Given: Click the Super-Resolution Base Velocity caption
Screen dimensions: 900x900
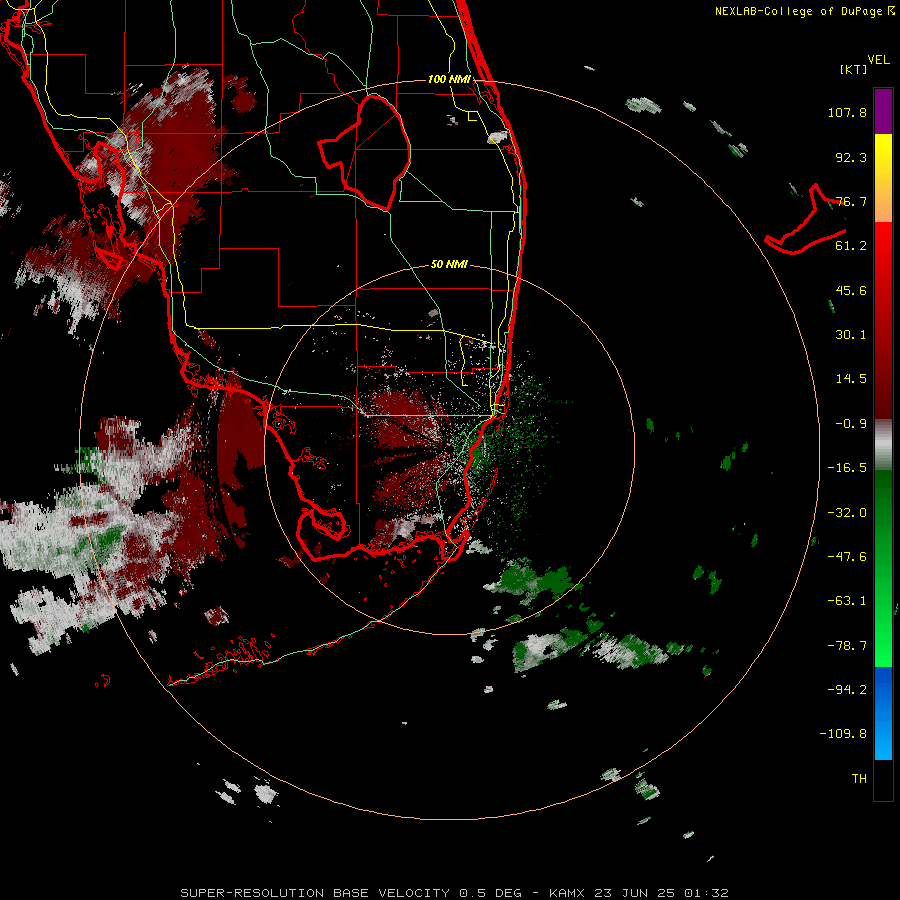Looking at the screenshot, I should [454, 893].
